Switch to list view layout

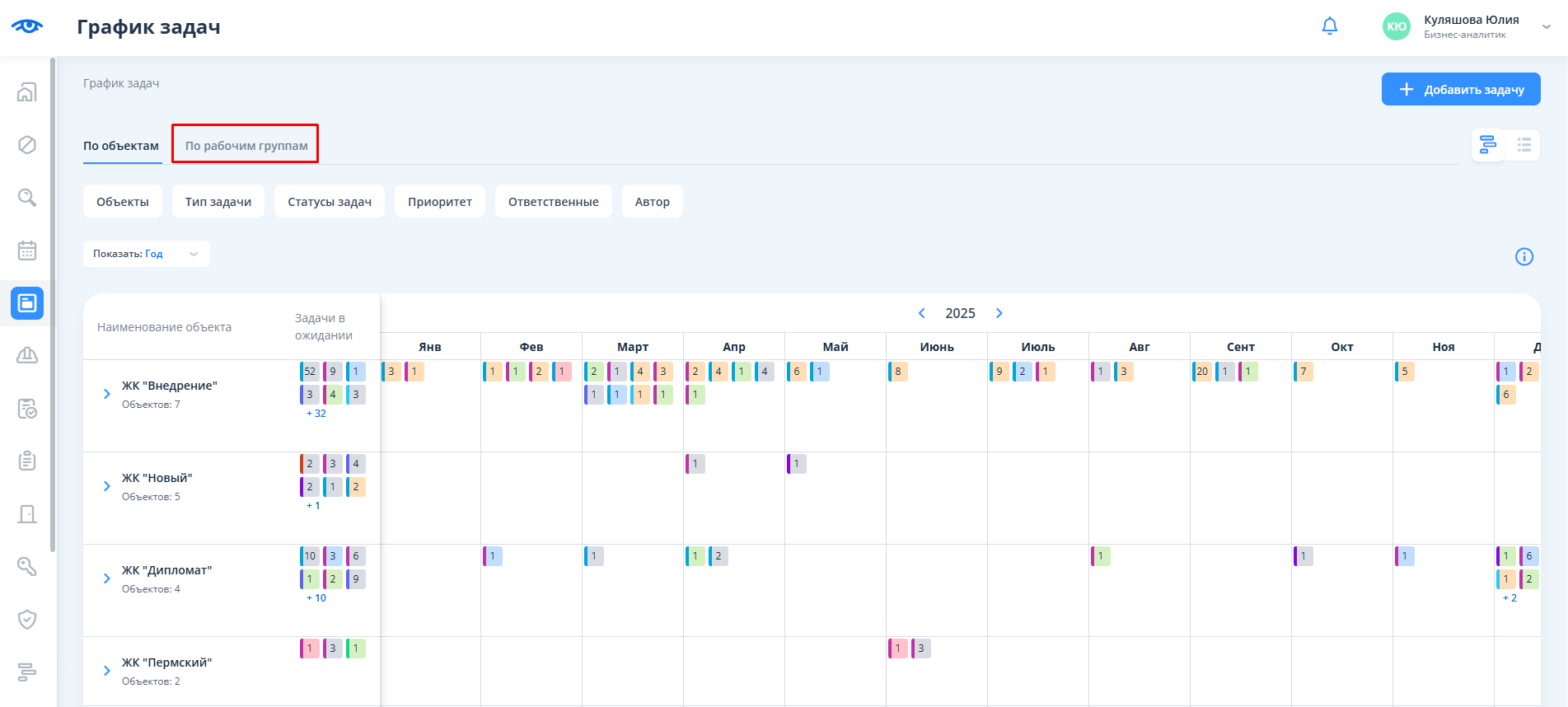tap(1524, 145)
